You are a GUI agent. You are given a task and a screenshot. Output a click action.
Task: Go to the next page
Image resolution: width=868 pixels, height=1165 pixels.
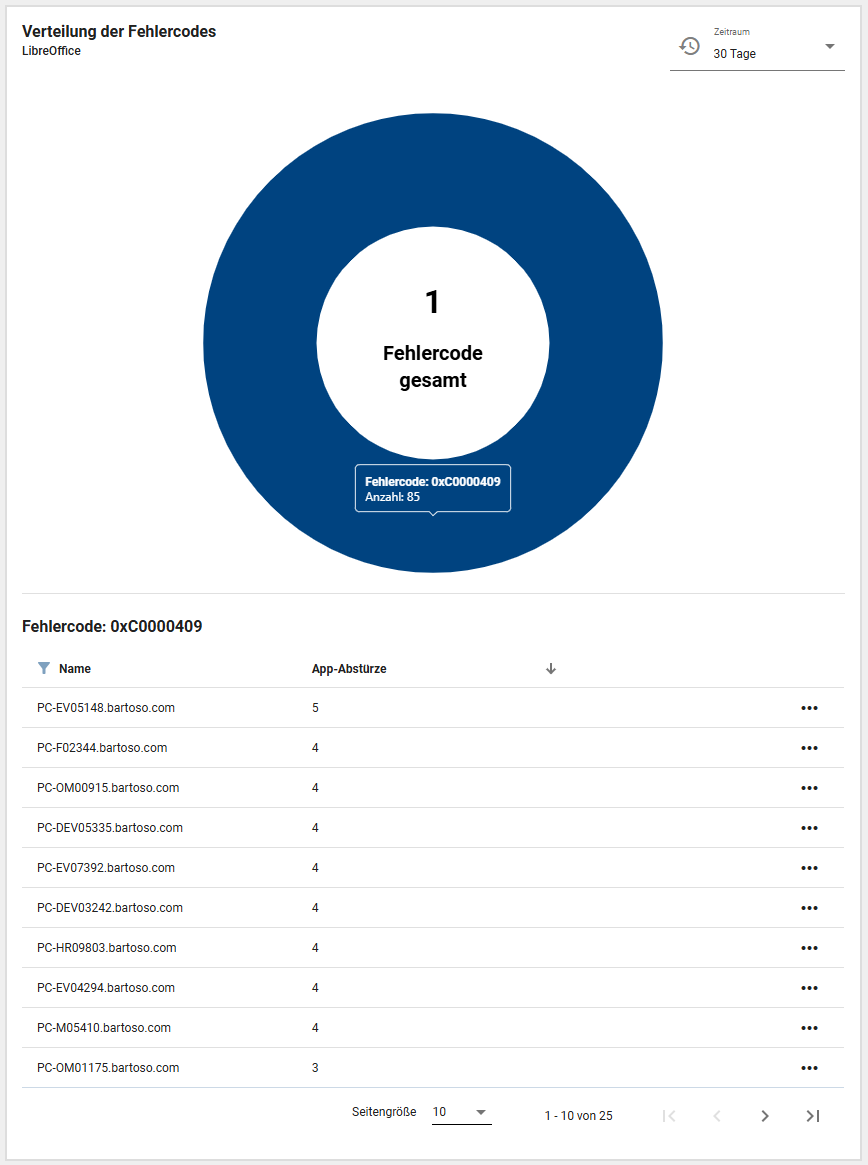(x=765, y=1116)
